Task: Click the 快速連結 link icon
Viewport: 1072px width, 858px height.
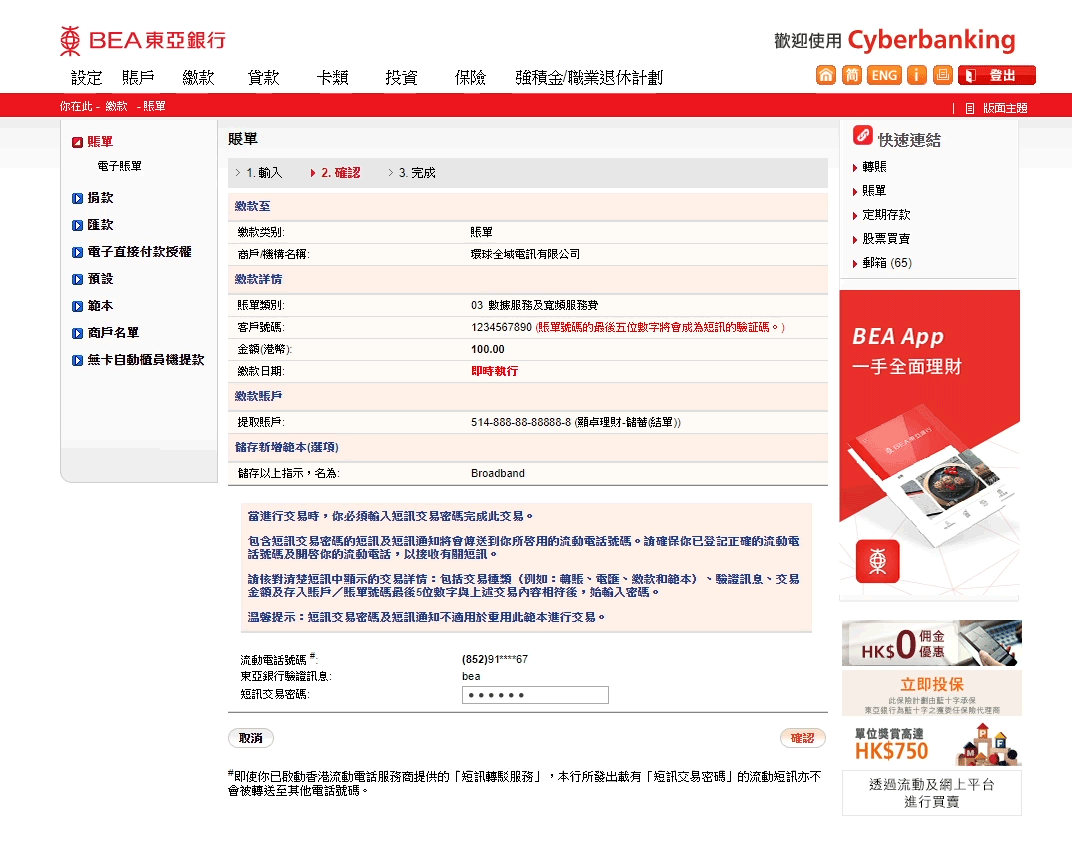Action: (863, 135)
